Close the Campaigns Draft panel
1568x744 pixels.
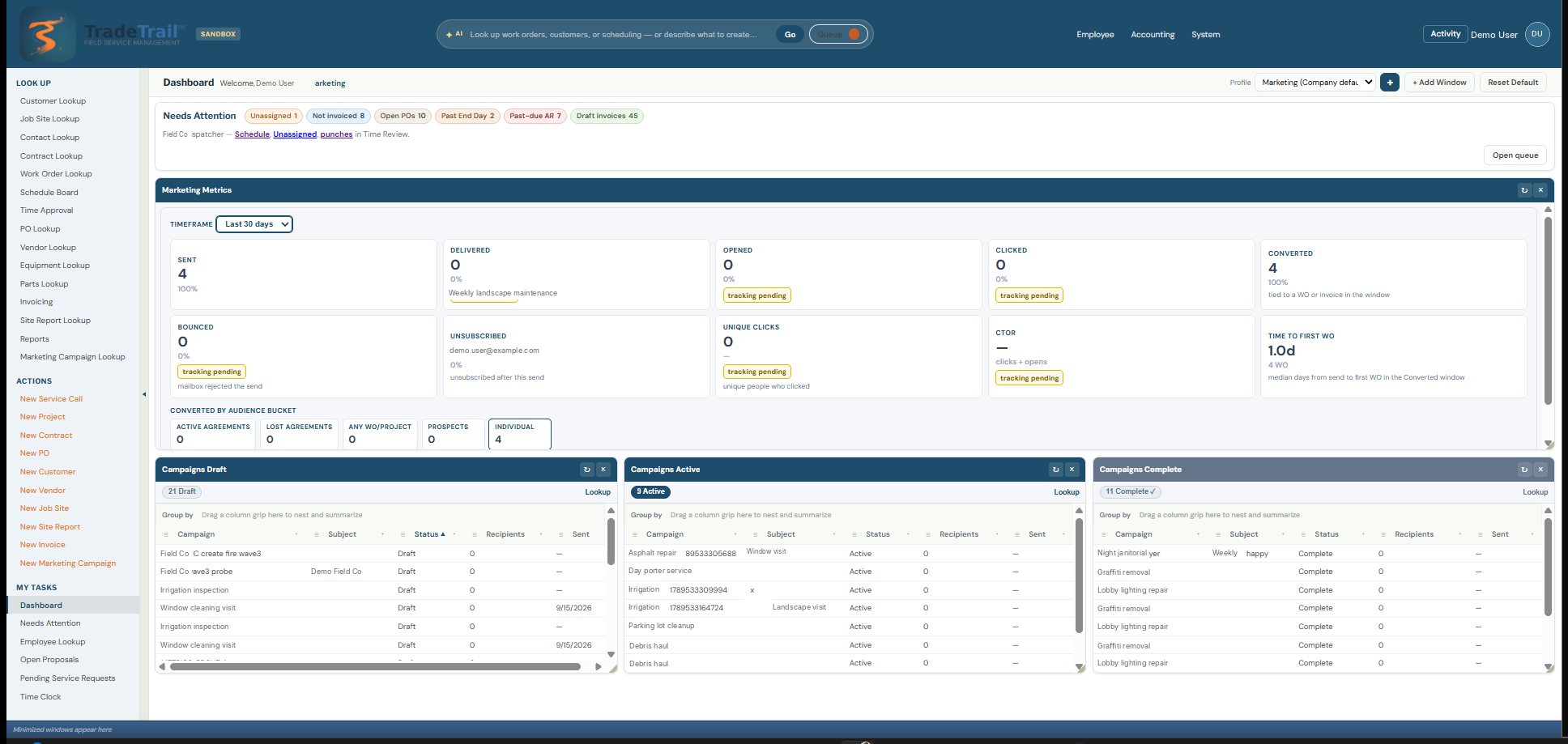pos(603,470)
